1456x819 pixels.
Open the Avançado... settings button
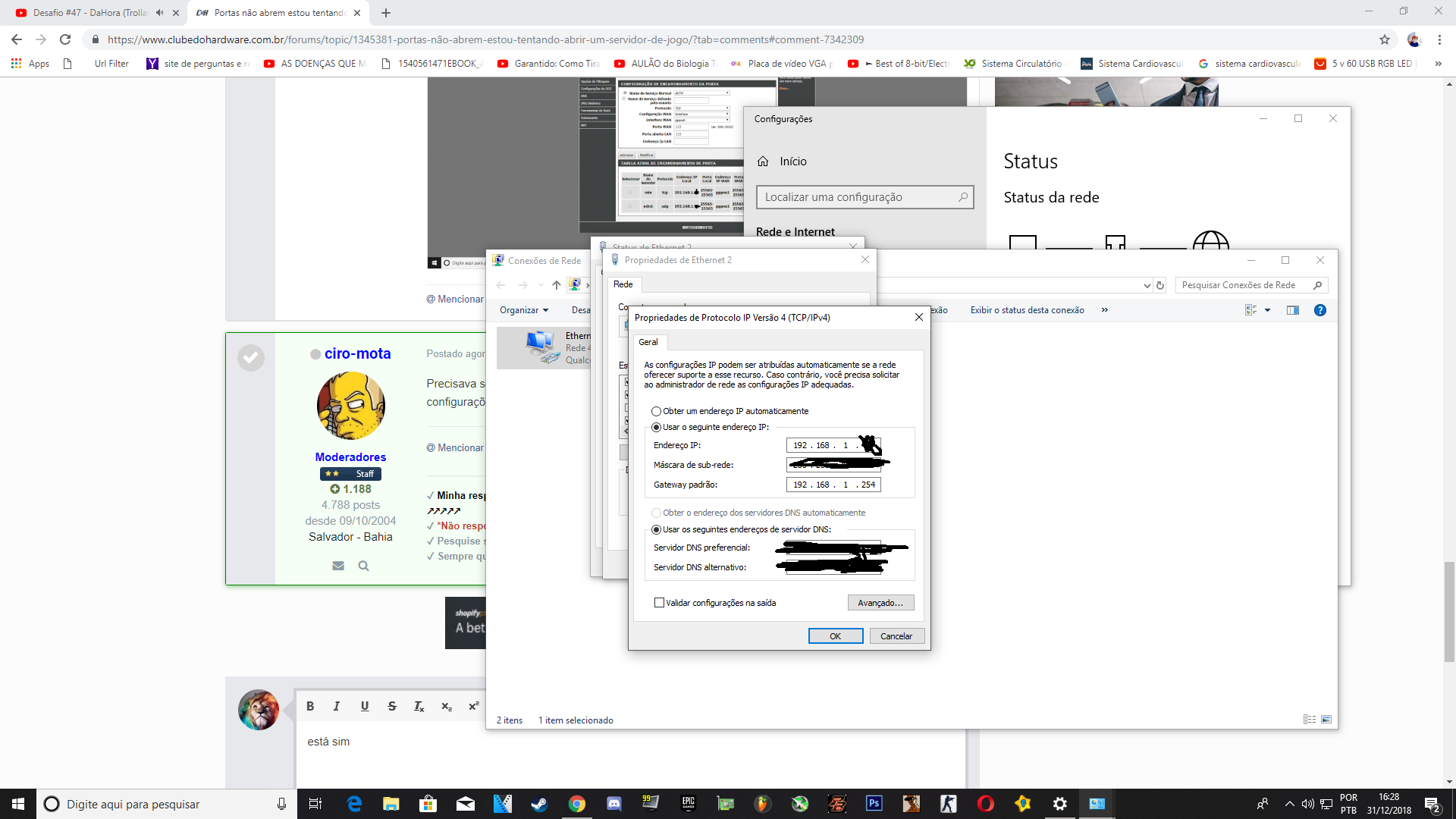click(880, 603)
